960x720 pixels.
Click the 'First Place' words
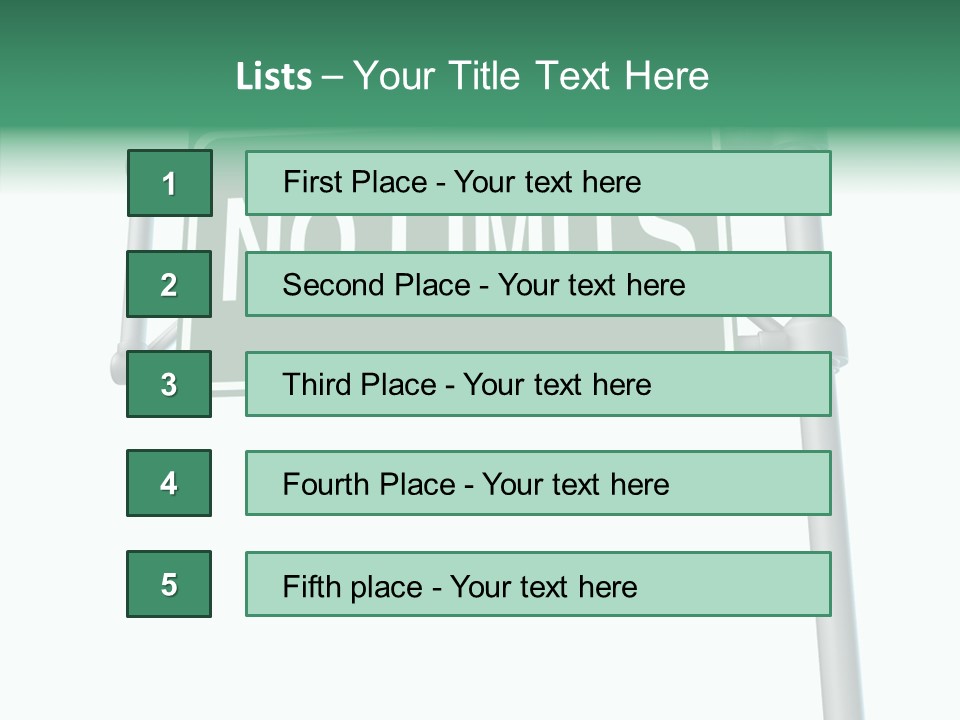357,183
